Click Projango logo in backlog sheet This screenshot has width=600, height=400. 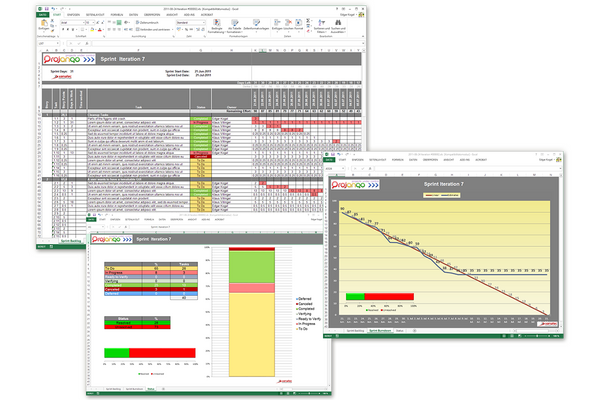coord(69,59)
